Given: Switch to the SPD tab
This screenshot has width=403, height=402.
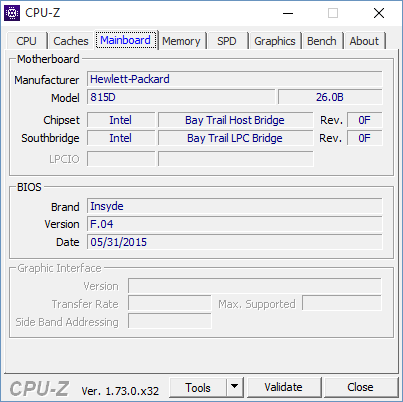Looking at the screenshot, I should (227, 41).
